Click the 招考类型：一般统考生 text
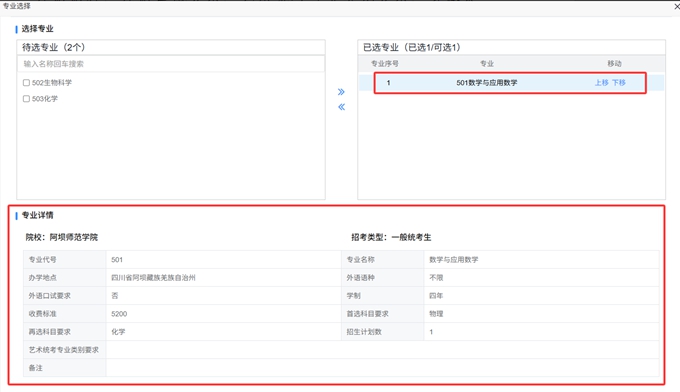 391,237
